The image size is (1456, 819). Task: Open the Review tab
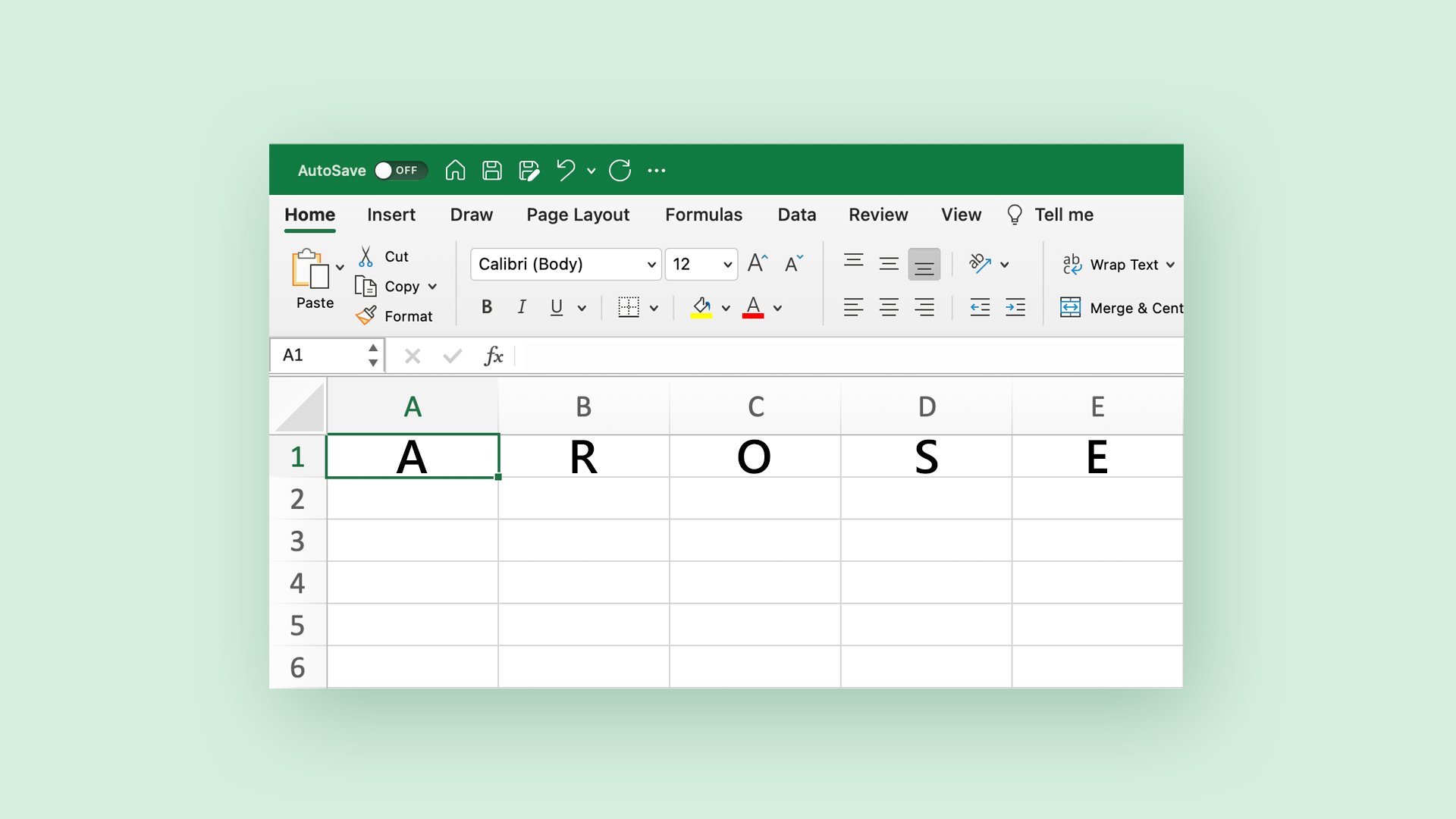coord(878,215)
